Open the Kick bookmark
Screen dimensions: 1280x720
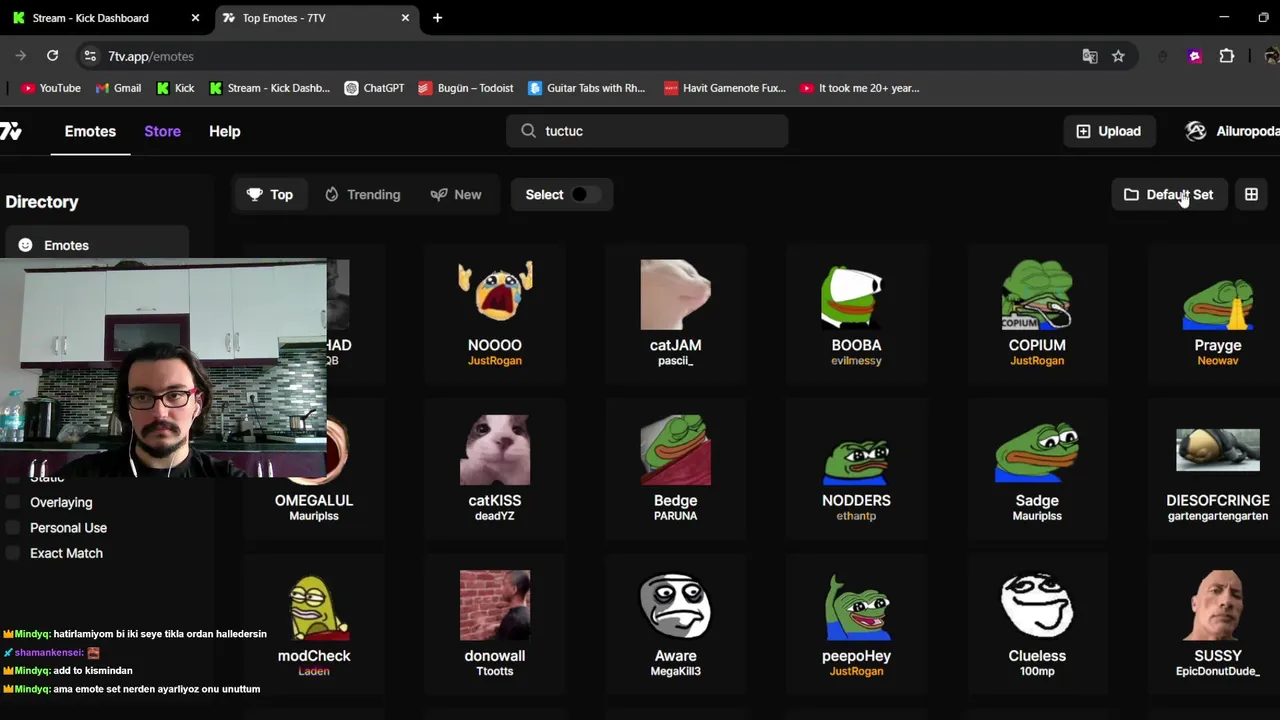175,88
